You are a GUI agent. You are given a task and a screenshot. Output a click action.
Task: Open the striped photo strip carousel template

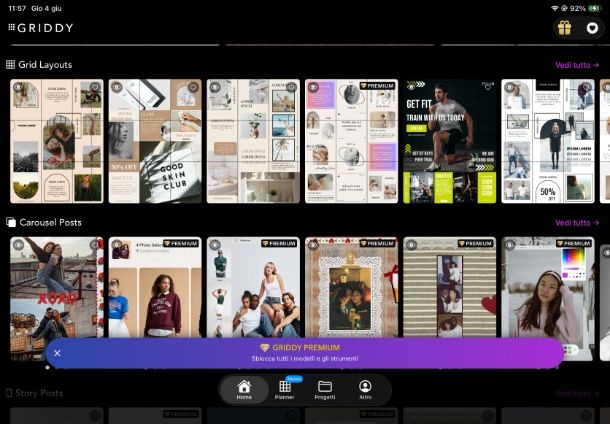[x=450, y=288]
